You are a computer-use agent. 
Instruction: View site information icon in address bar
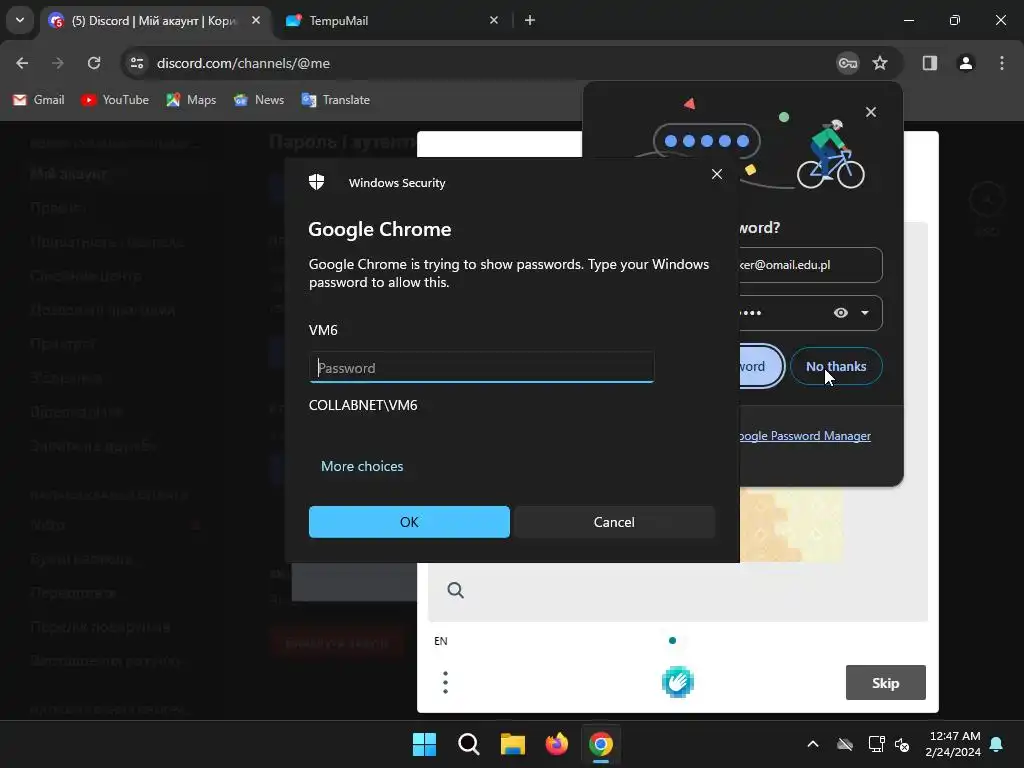click(x=136, y=63)
